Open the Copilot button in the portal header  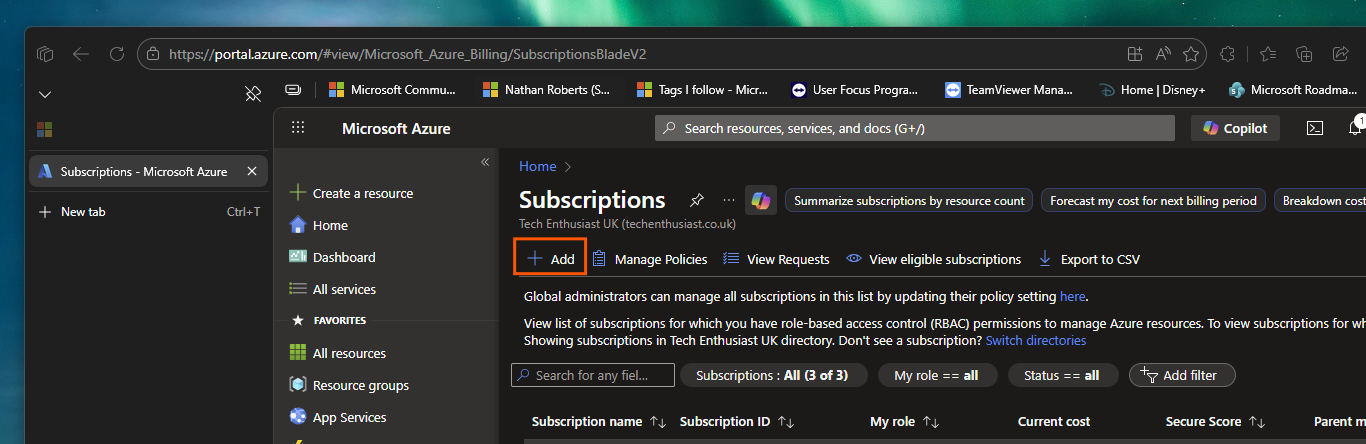point(1235,128)
